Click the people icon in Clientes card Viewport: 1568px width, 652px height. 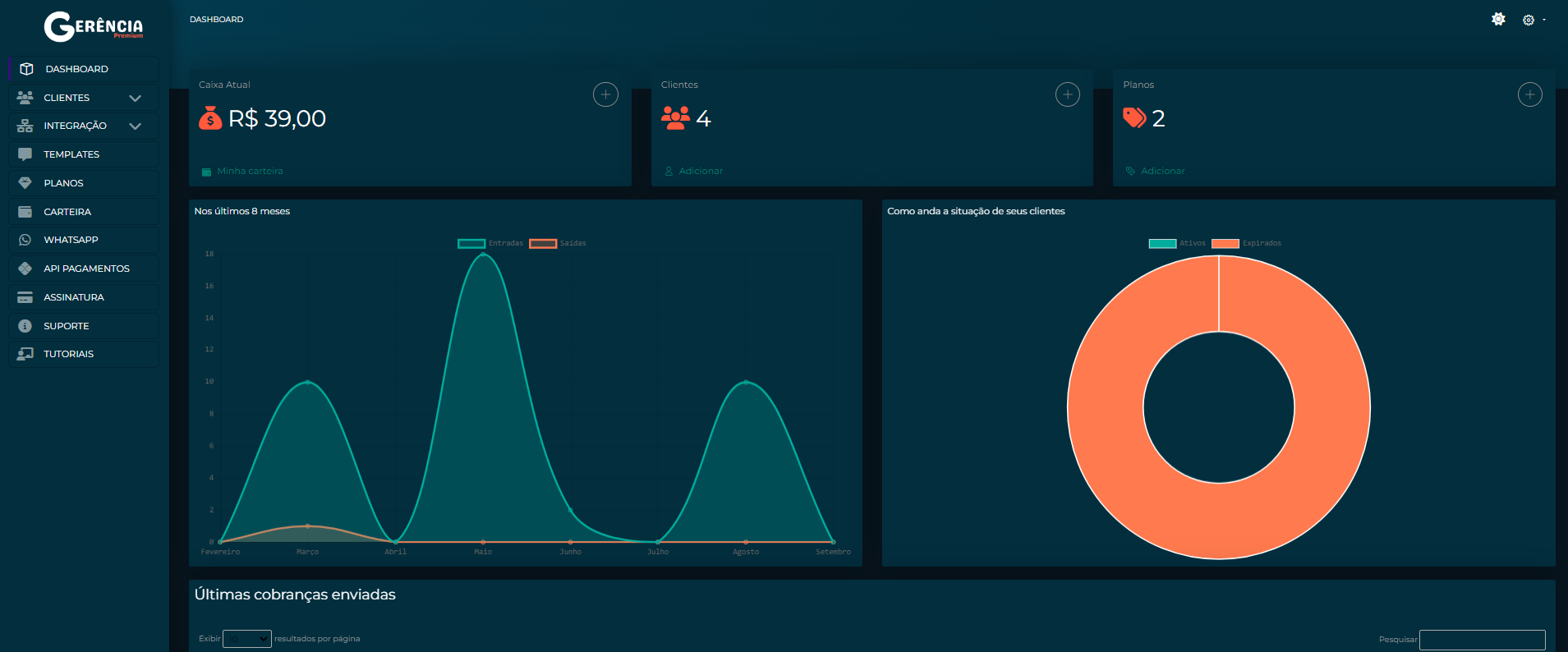675,118
